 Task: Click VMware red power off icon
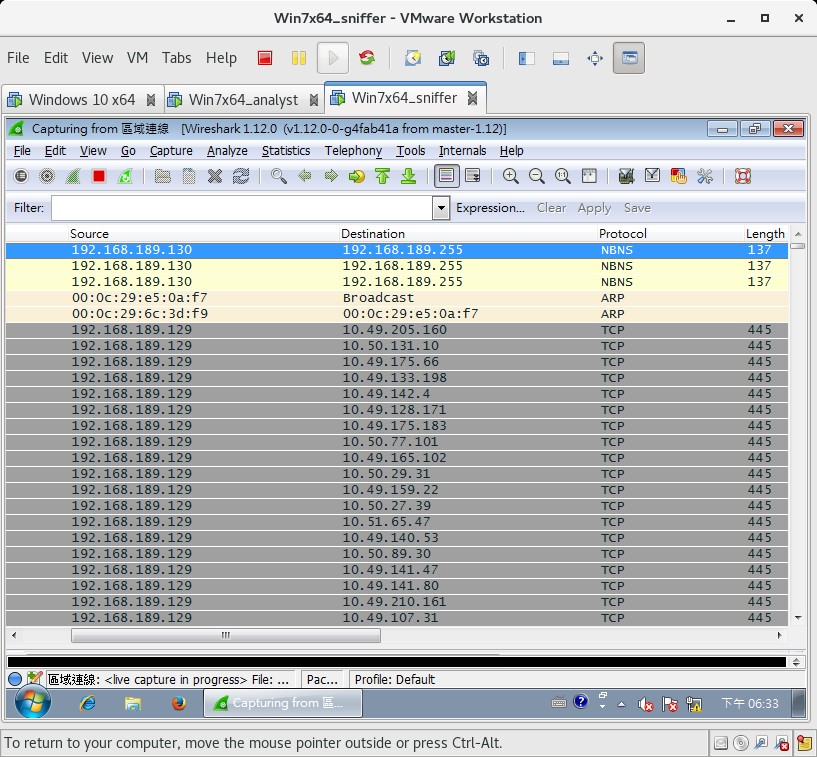(265, 58)
